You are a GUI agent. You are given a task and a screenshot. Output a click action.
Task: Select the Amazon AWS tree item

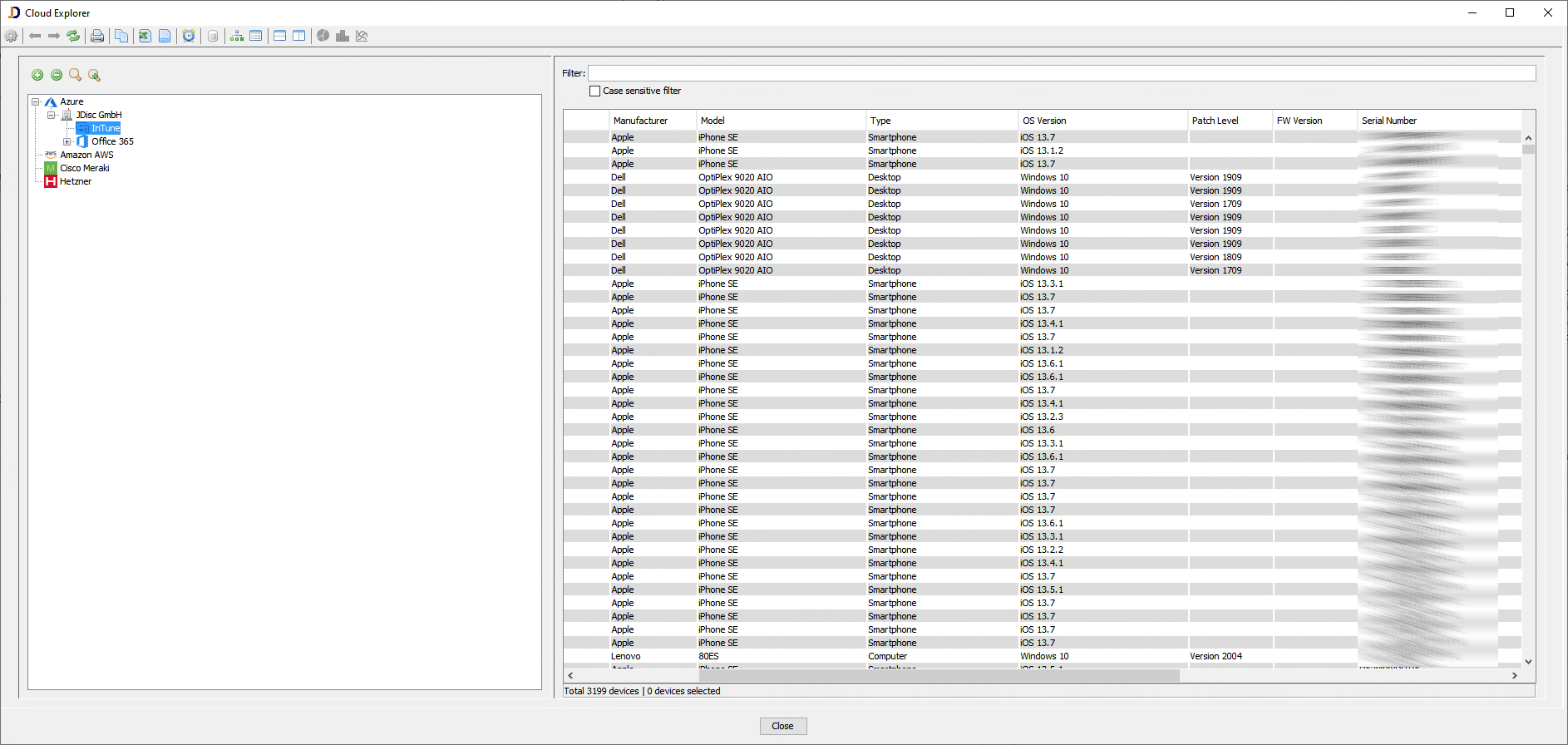86,155
